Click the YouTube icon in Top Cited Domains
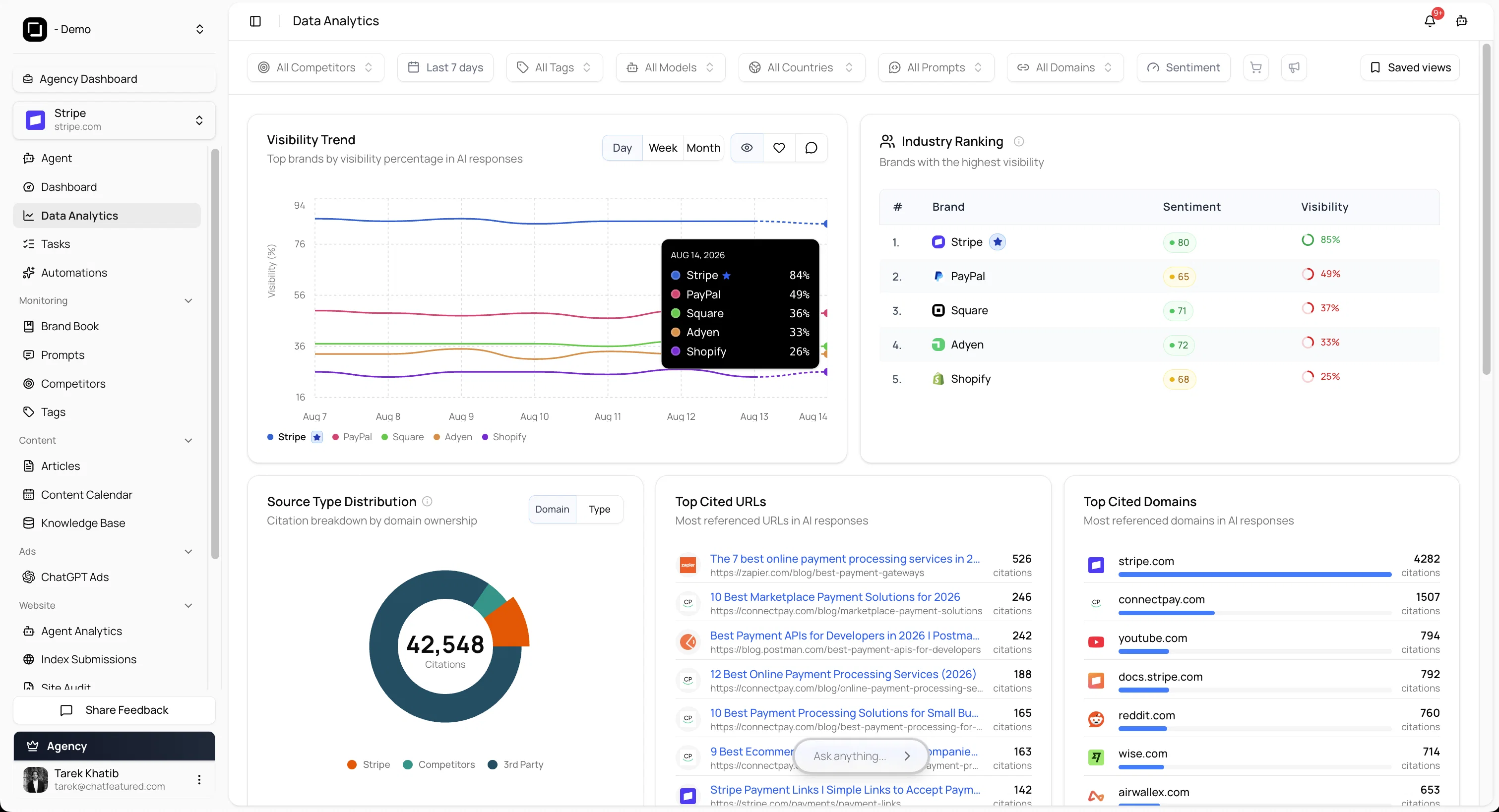The image size is (1499, 812). tap(1096, 641)
